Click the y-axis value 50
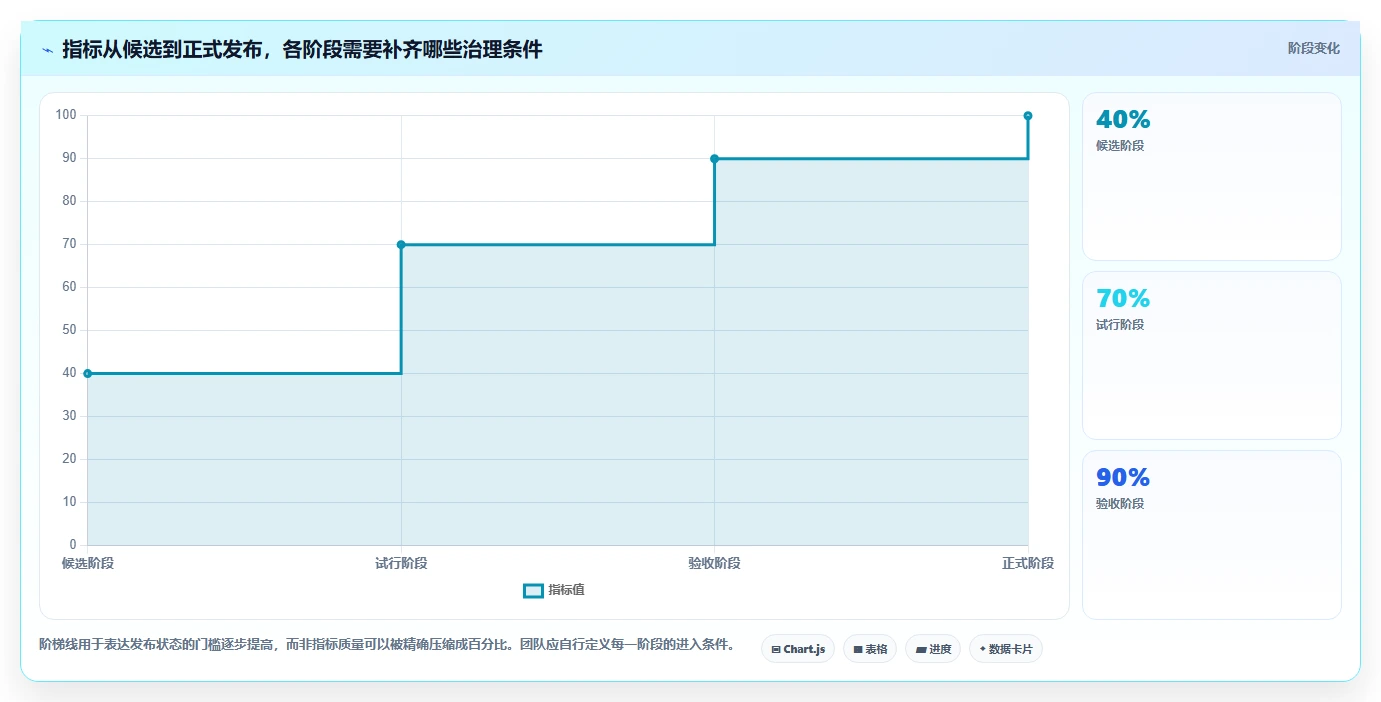1381x702 pixels. coord(70,330)
